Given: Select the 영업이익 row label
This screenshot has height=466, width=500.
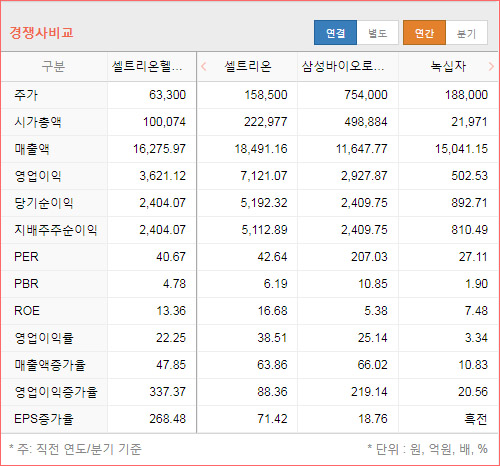Looking at the screenshot, I should [38, 176].
